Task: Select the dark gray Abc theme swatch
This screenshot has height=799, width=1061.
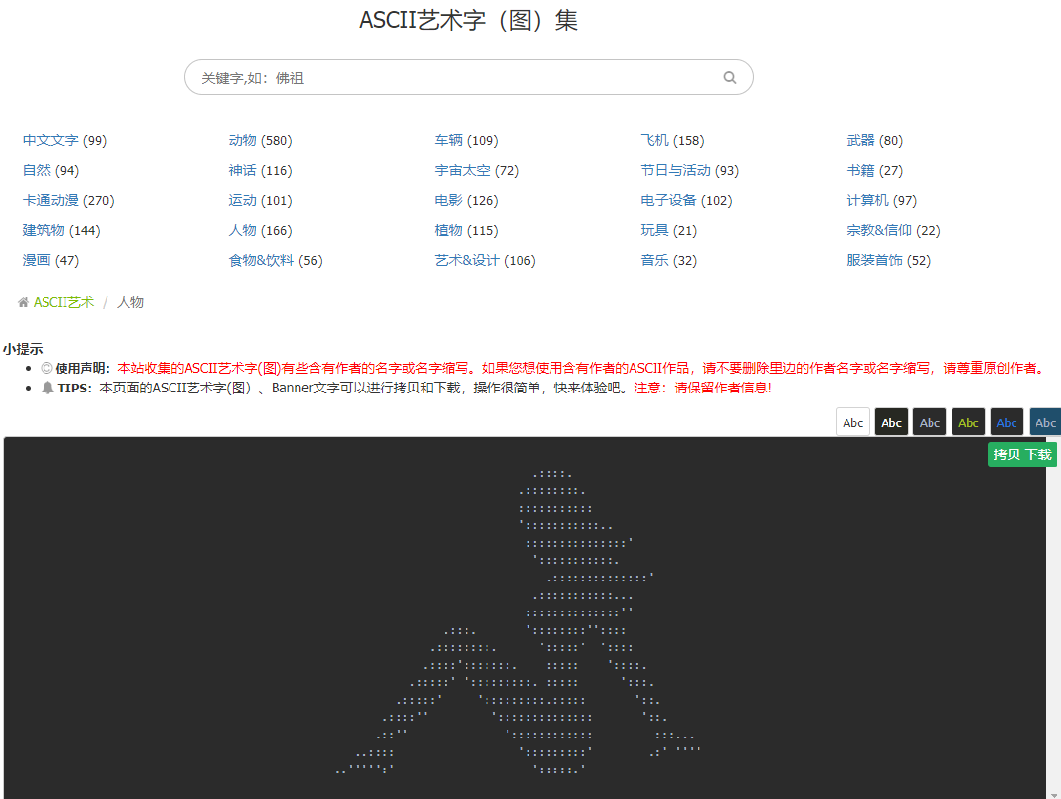Action: [930, 422]
